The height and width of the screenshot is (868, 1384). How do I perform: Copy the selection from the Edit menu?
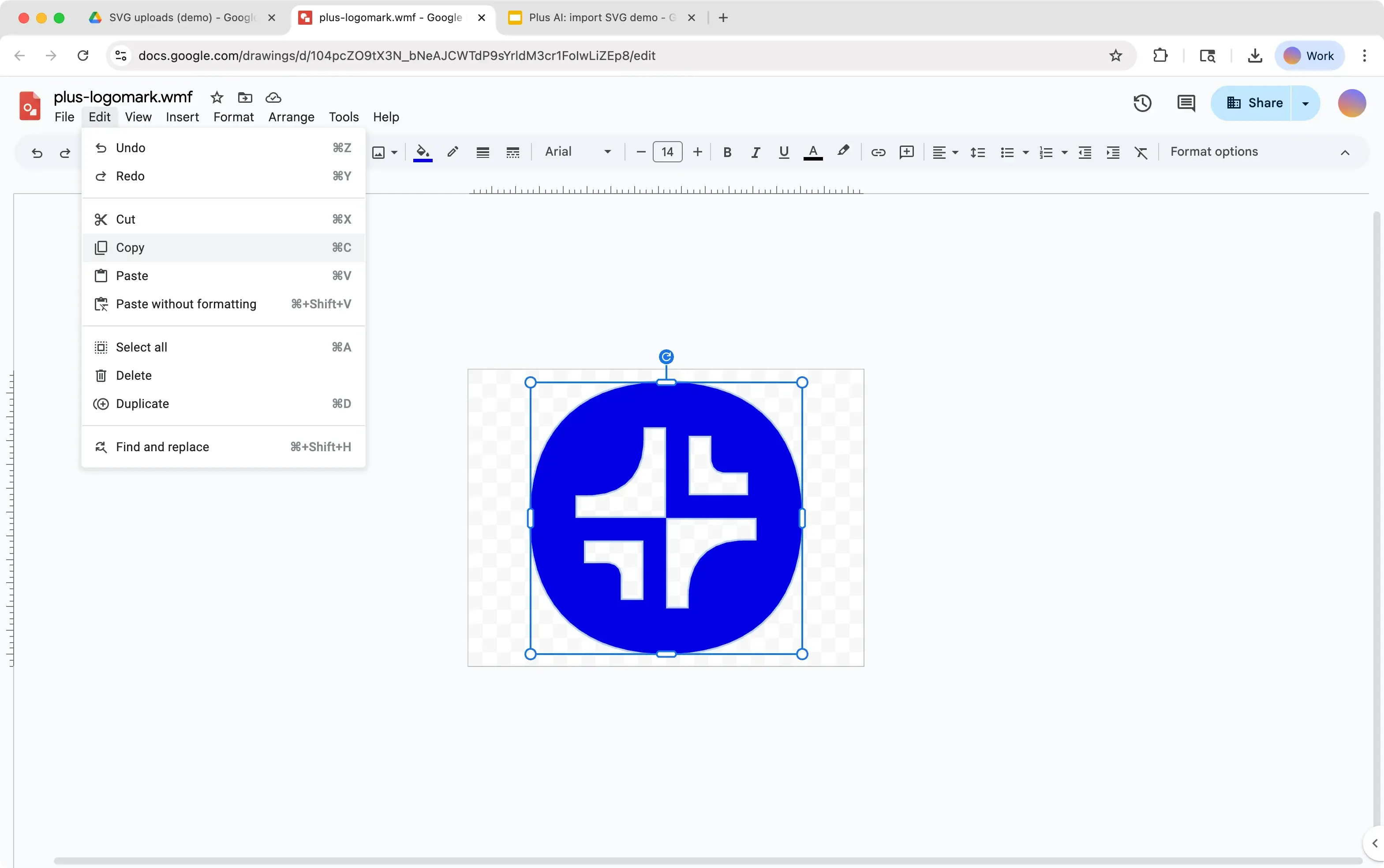click(132, 247)
